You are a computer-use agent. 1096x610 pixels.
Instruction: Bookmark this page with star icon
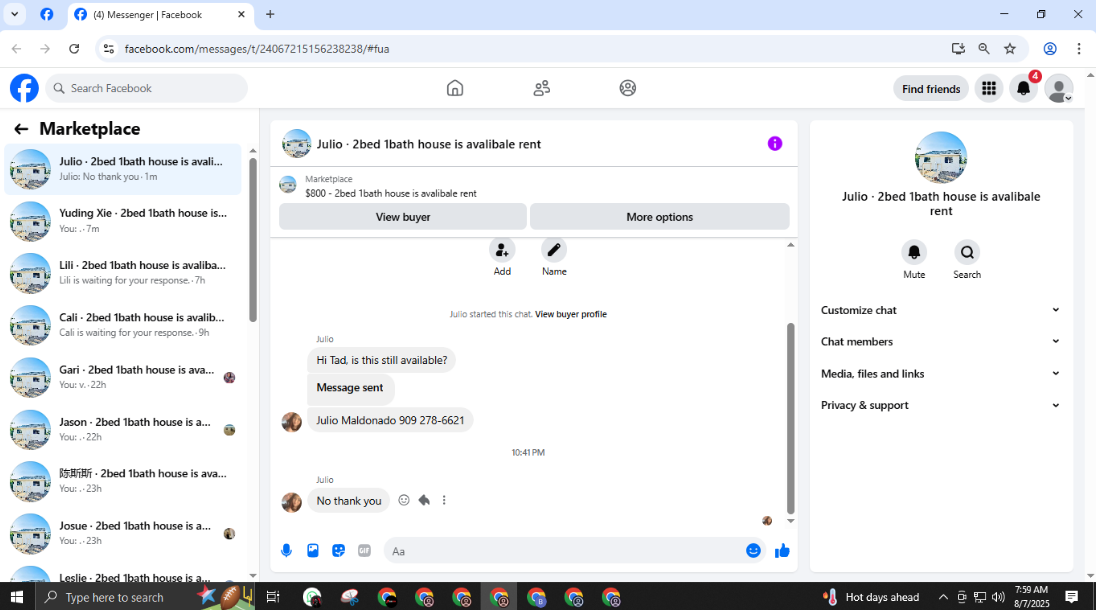(1010, 49)
